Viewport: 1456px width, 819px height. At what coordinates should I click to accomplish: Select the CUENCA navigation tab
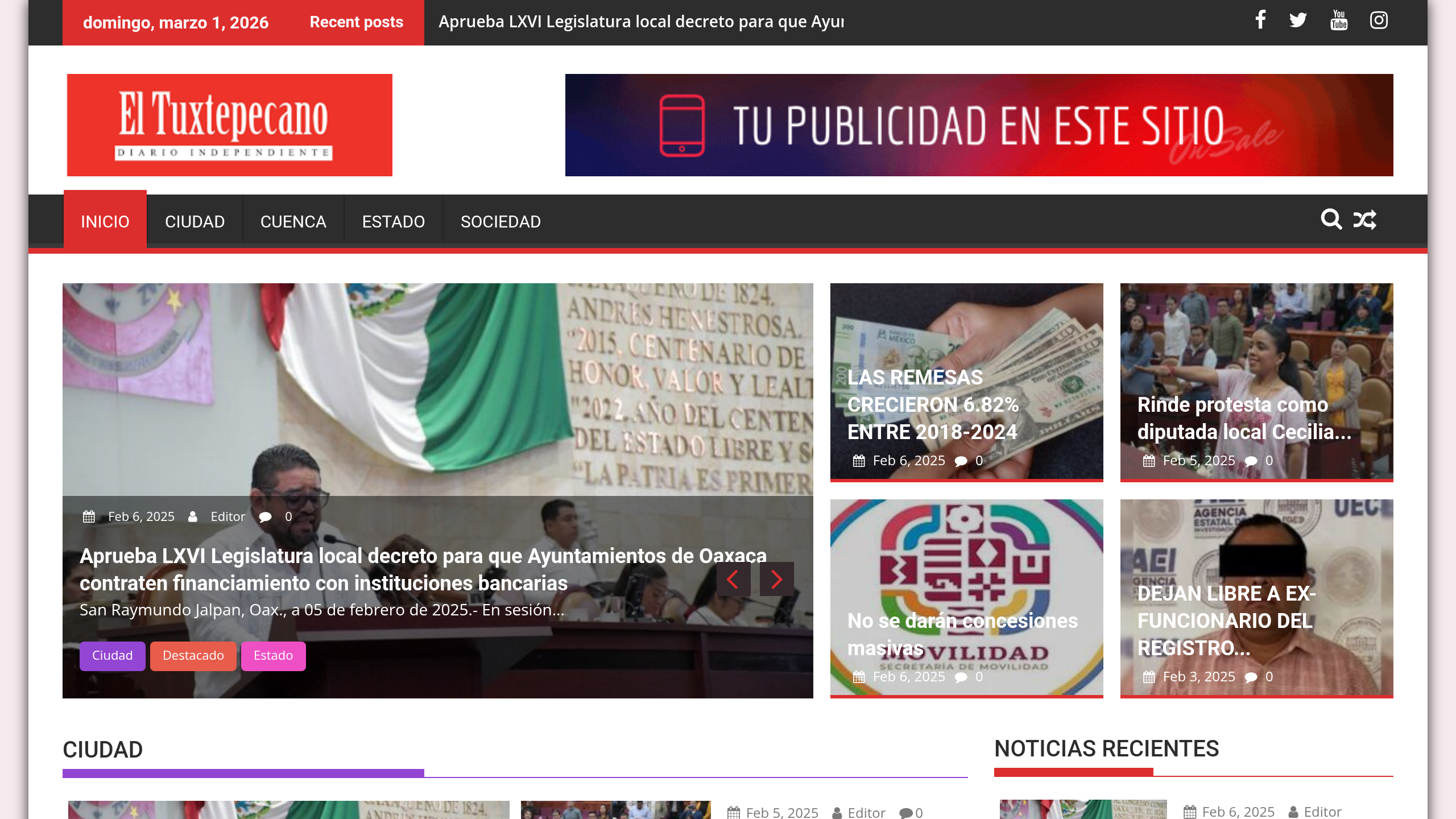pyautogui.click(x=293, y=221)
